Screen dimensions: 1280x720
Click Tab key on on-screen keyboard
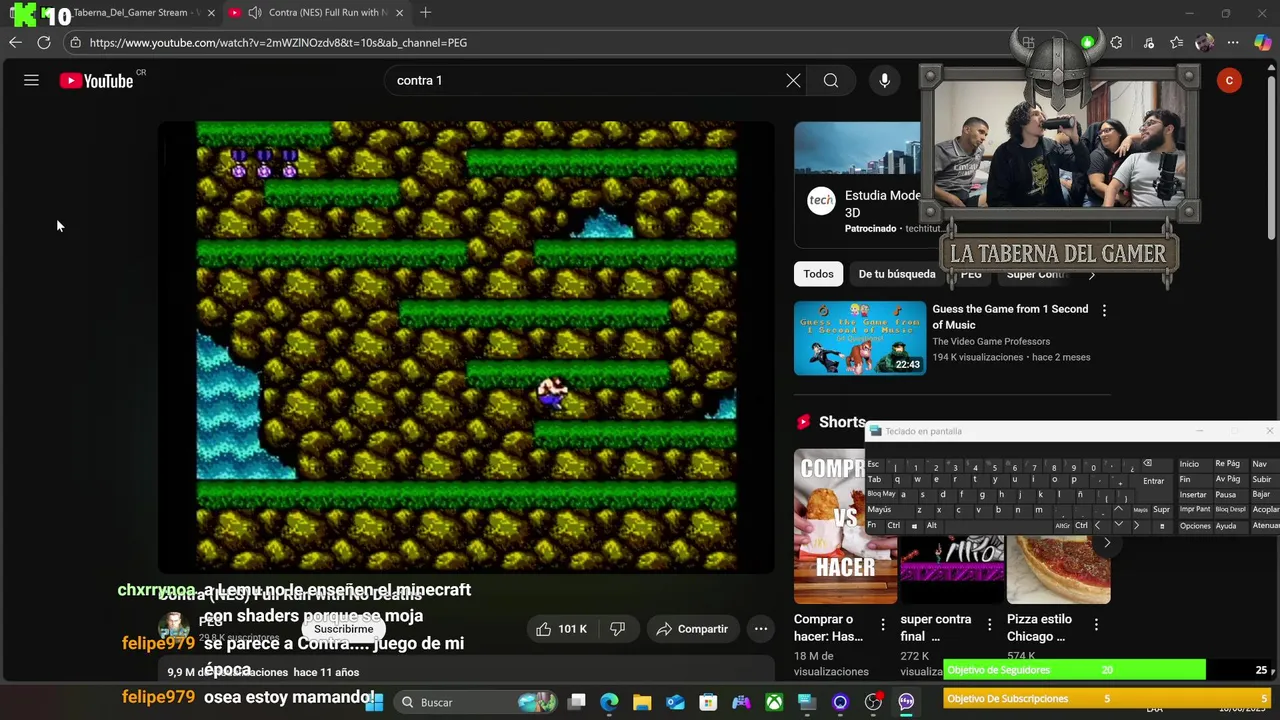click(876, 479)
